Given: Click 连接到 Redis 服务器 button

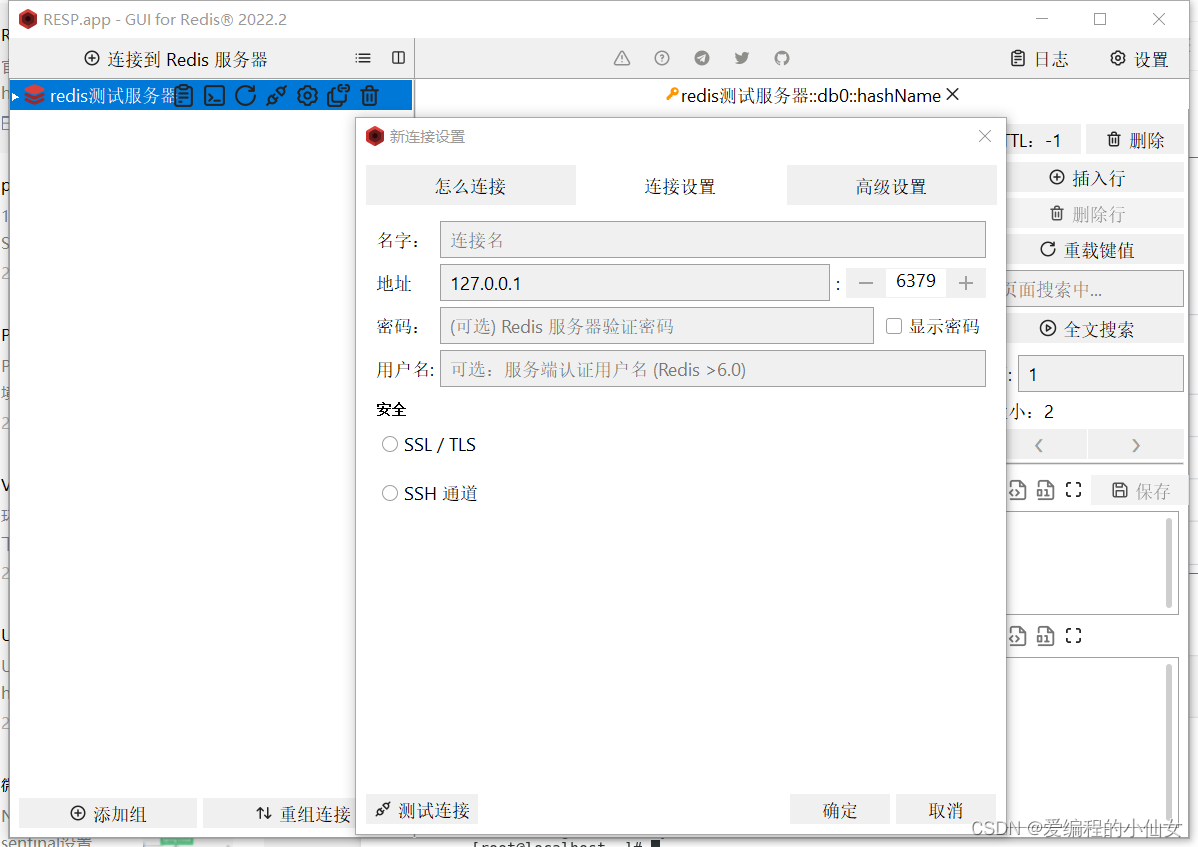Looking at the screenshot, I should tap(176, 59).
